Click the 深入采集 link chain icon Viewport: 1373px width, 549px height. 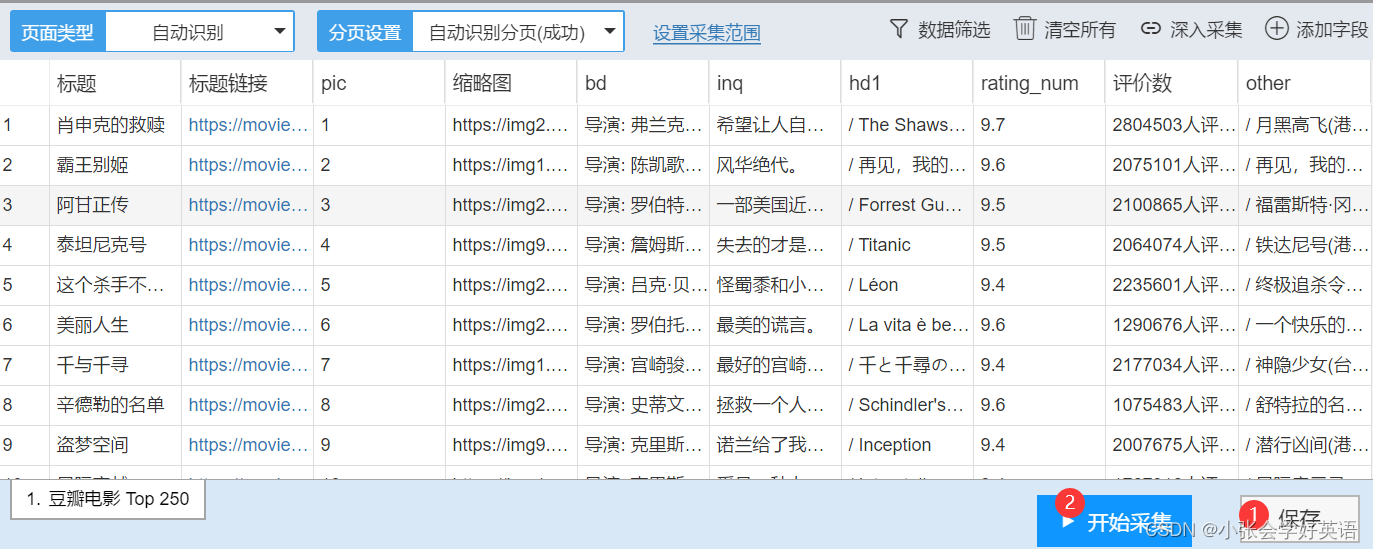(1151, 29)
